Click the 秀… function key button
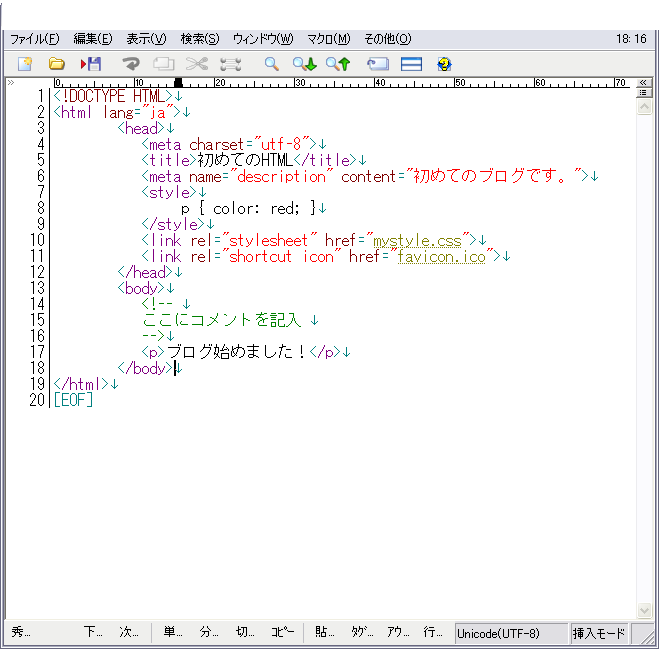This screenshot has width=659, height=649. point(21,632)
